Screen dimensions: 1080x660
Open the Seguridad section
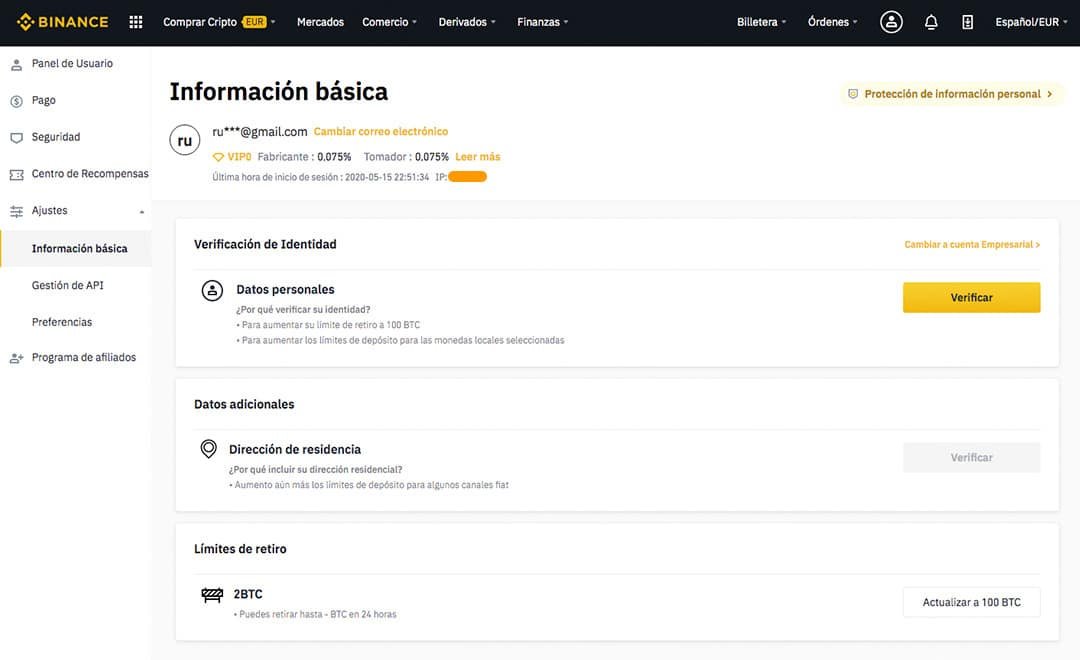[x=56, y=136]
